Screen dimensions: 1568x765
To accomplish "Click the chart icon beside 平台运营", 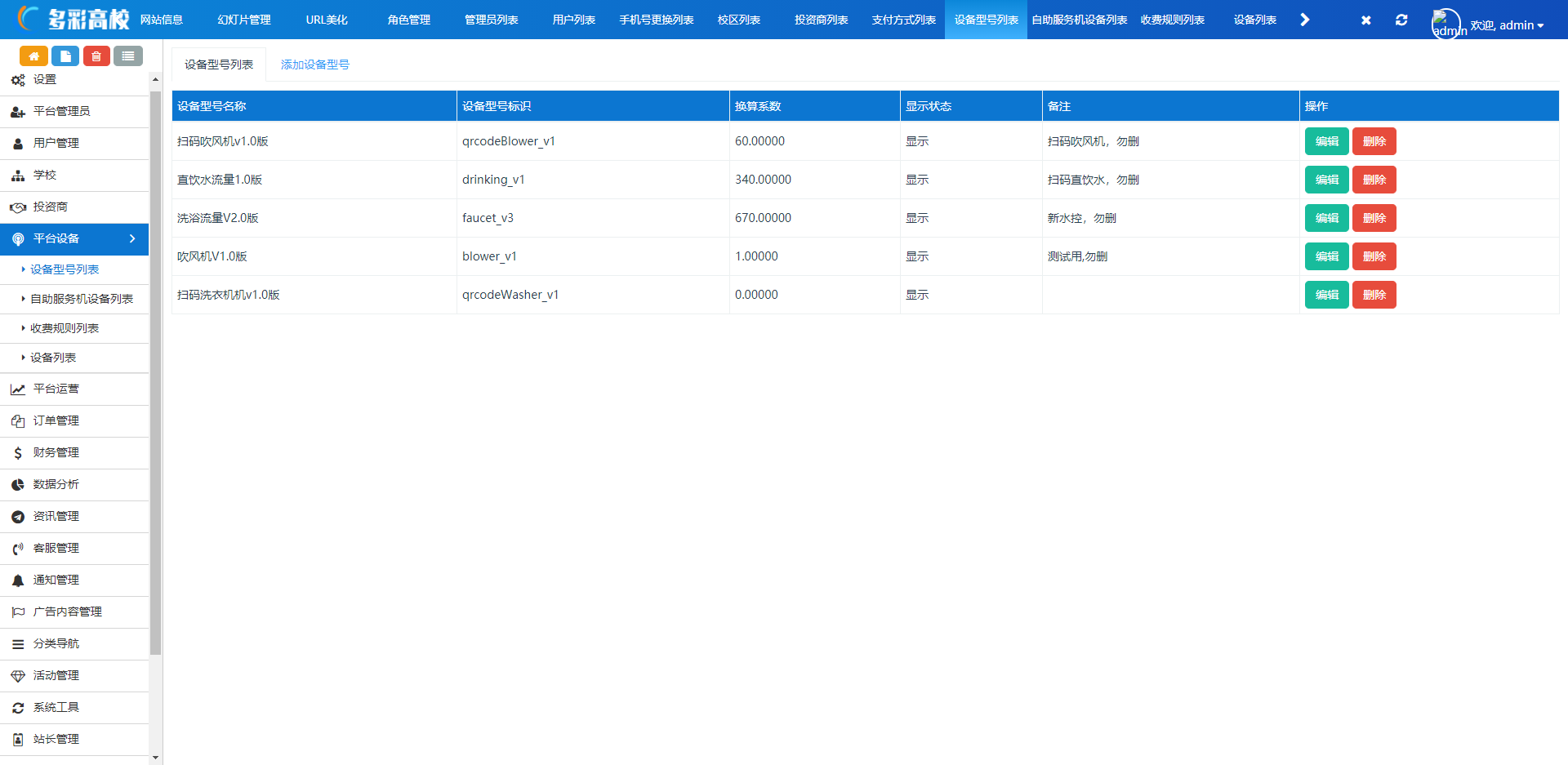I will 18,389.
